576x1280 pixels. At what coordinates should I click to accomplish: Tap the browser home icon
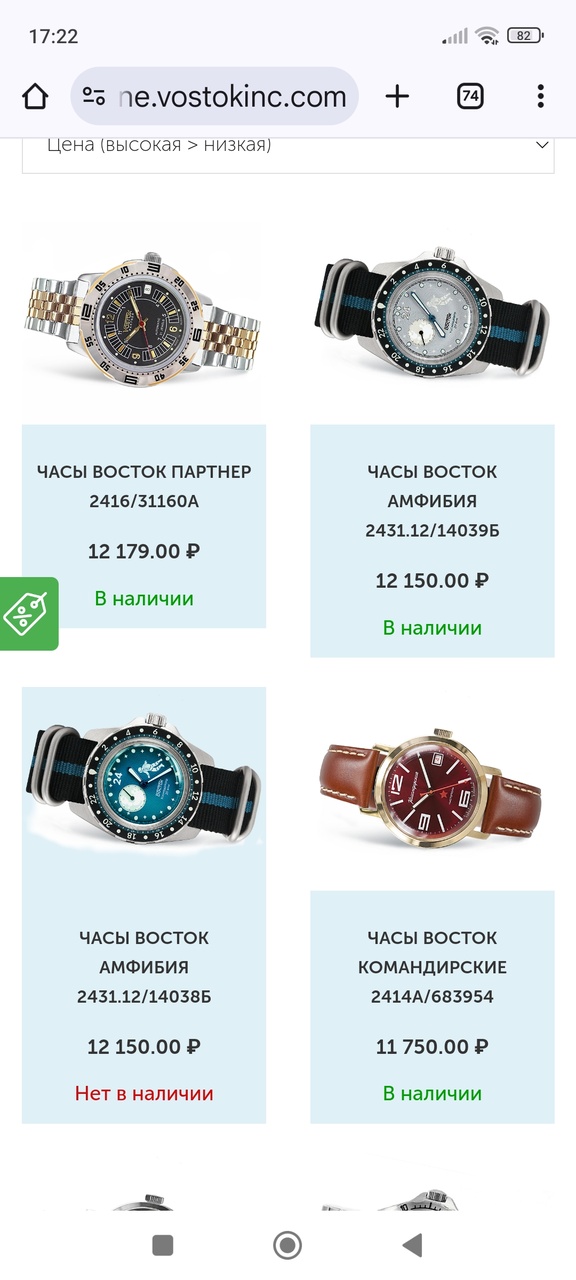pos(35,96)
